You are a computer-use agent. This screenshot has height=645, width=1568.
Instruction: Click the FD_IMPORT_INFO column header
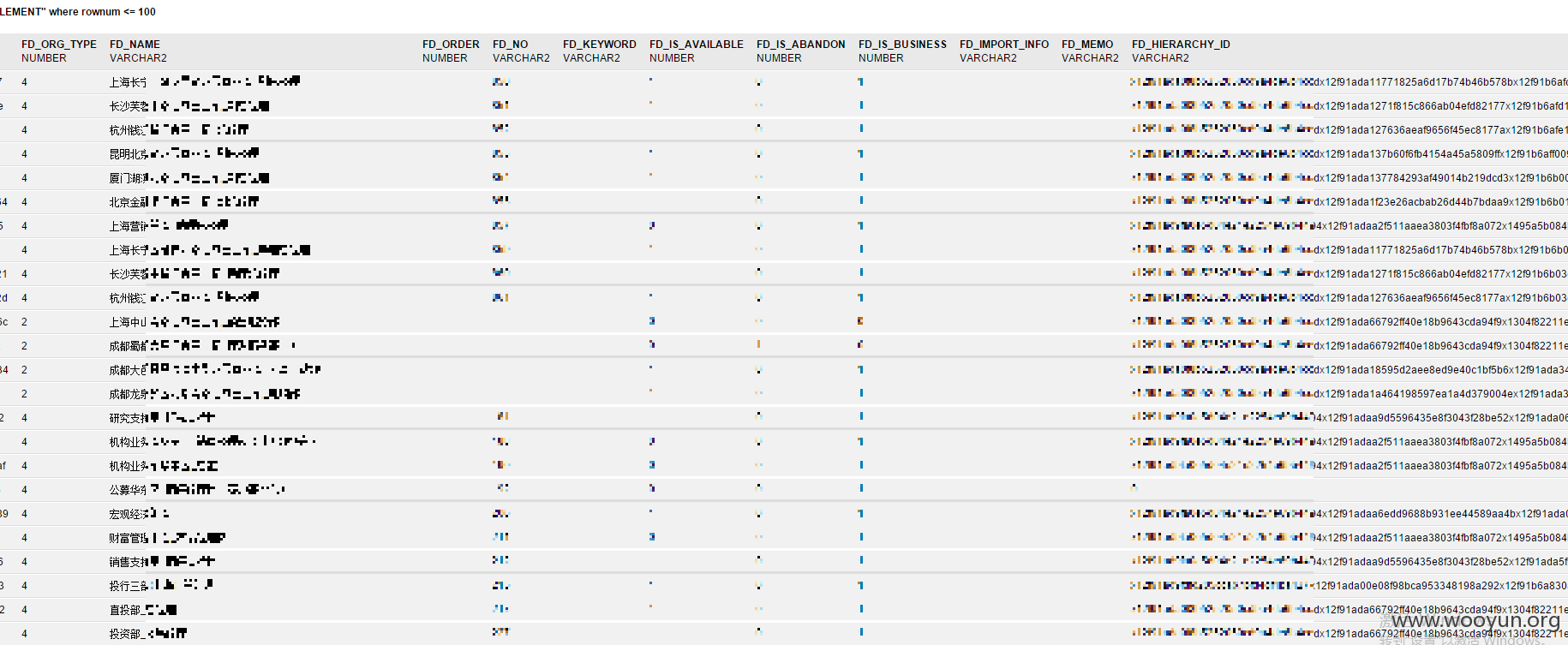click(x=1004, y=45)
